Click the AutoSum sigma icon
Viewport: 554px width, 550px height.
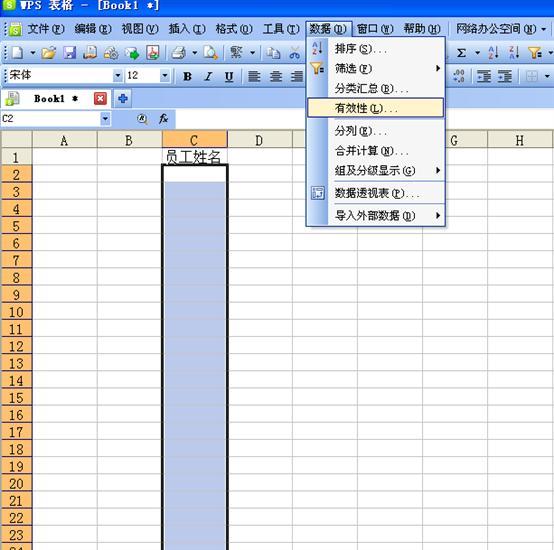tap(461, 53)
